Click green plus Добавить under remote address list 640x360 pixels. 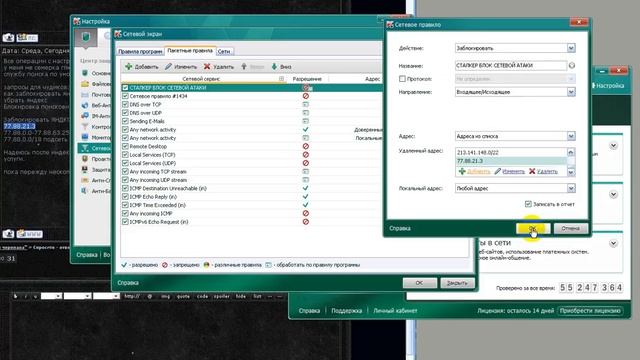(462, 171)
